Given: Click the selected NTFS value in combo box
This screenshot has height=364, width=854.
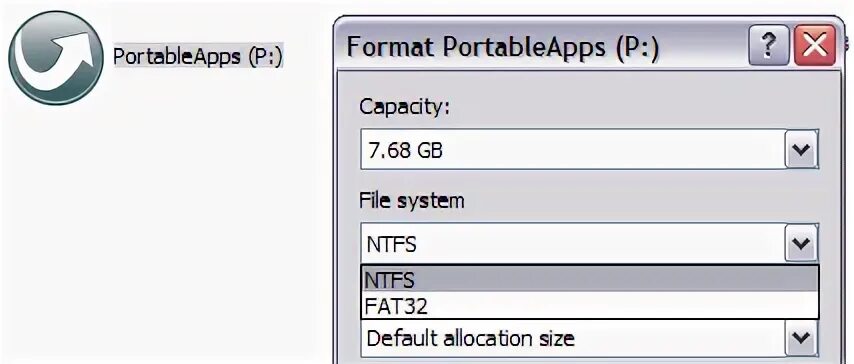Looking at the screenshot, I should (x=392, y=245).
